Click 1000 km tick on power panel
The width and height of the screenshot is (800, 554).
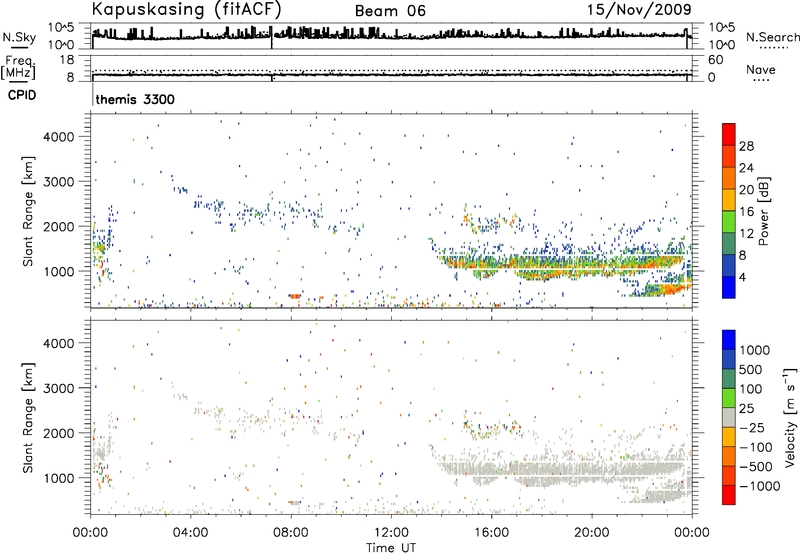58,271
